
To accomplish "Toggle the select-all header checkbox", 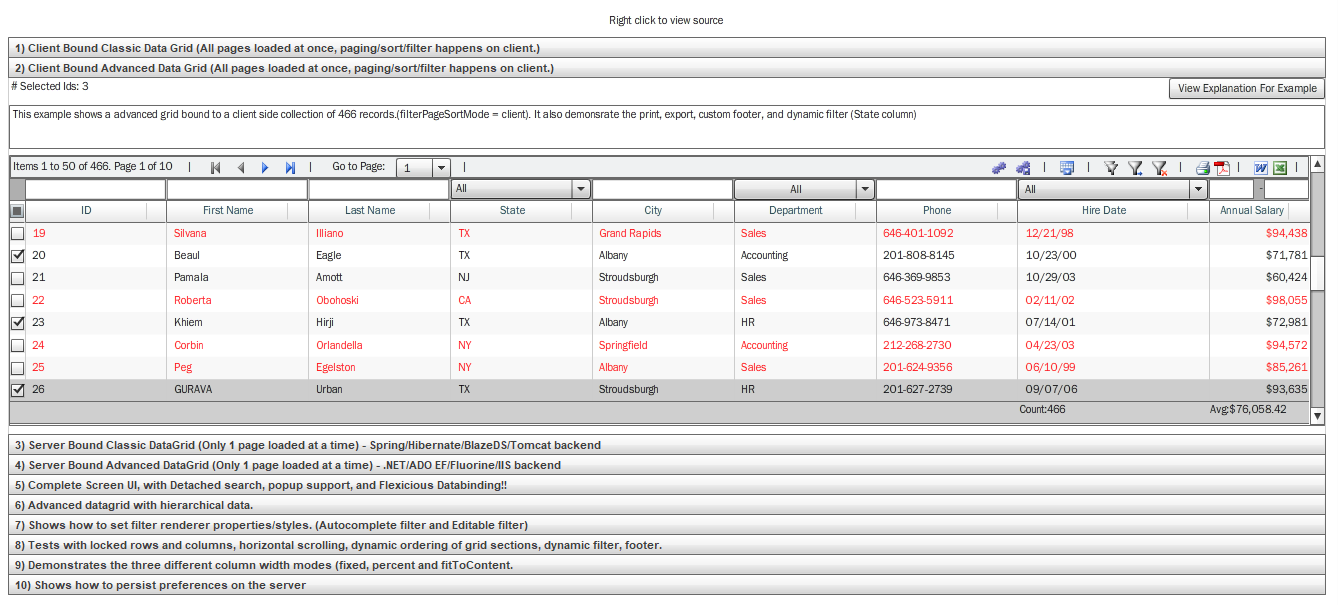I will 17,211.
